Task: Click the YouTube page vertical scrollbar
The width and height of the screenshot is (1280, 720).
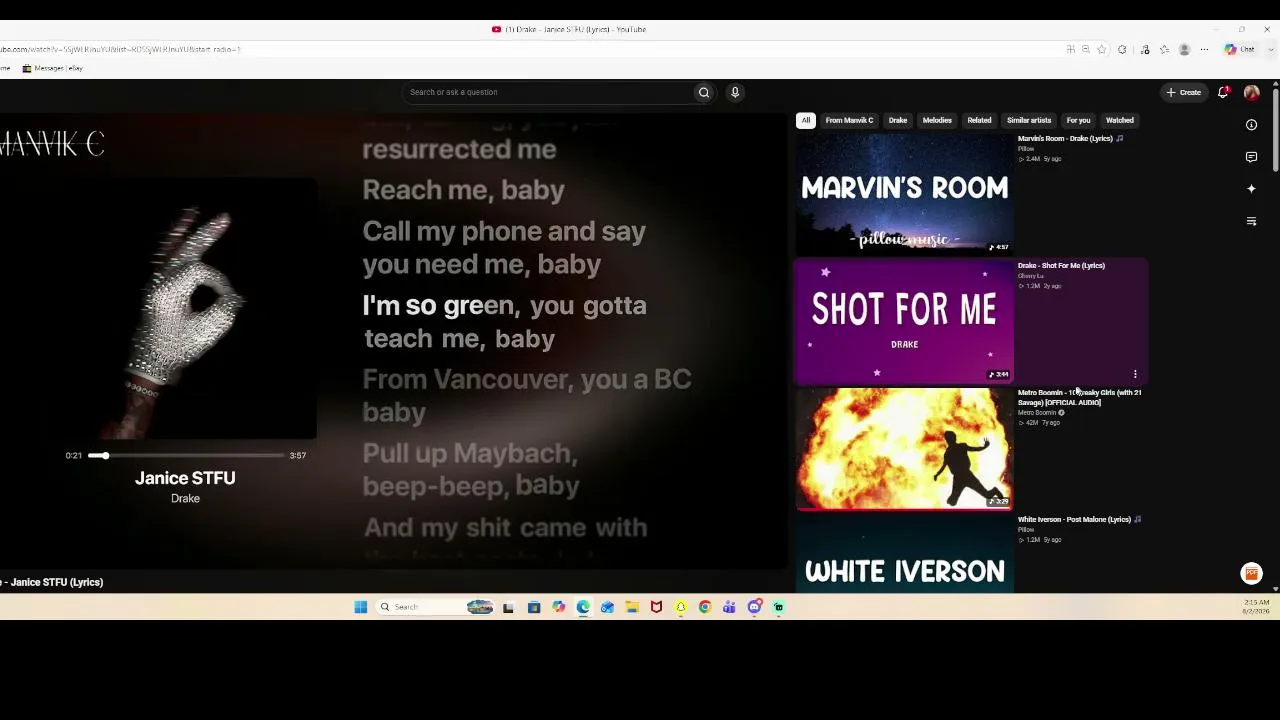Action: coord(1275,130)
